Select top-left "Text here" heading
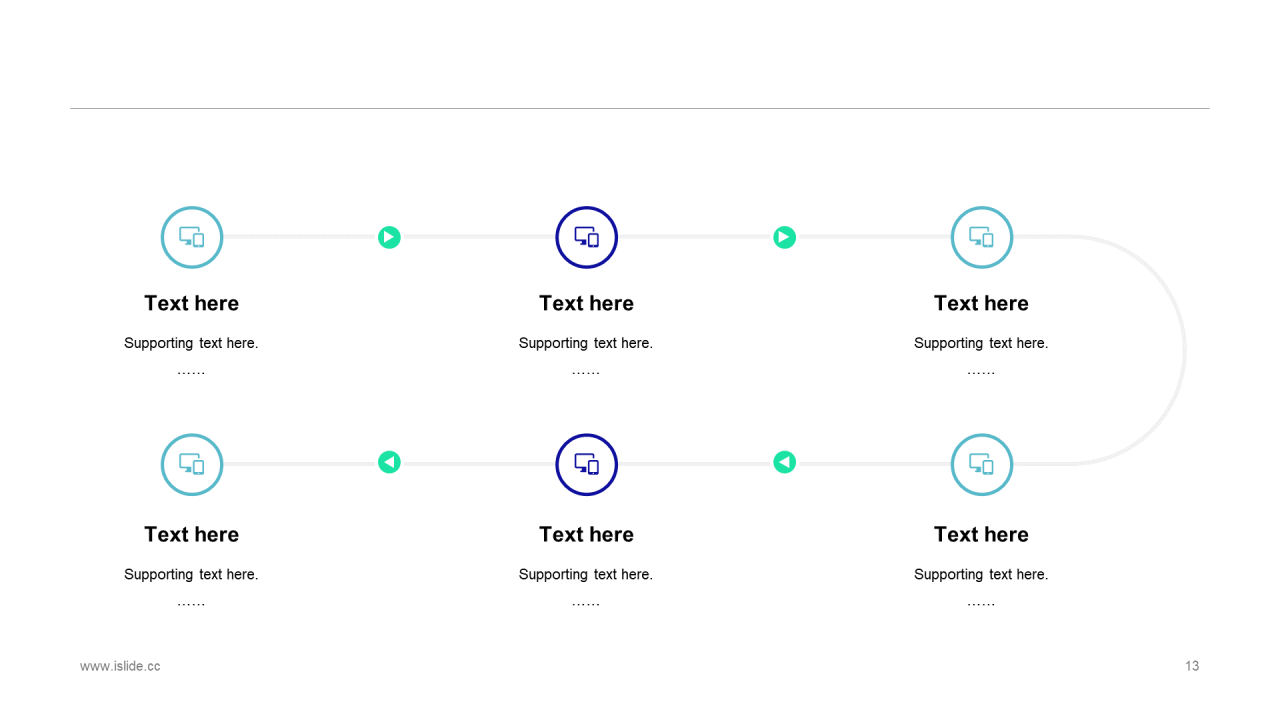 point(192,303)
